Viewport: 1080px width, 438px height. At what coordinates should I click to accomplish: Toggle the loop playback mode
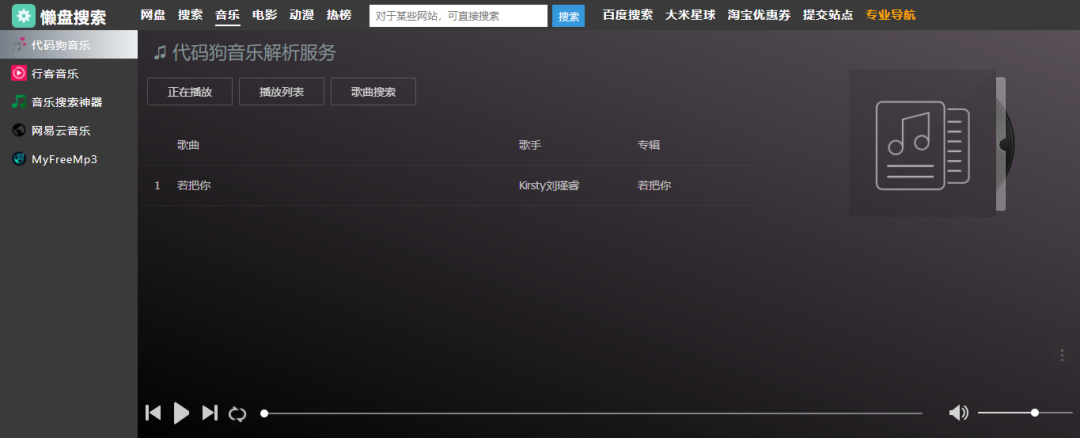point(237,414)
